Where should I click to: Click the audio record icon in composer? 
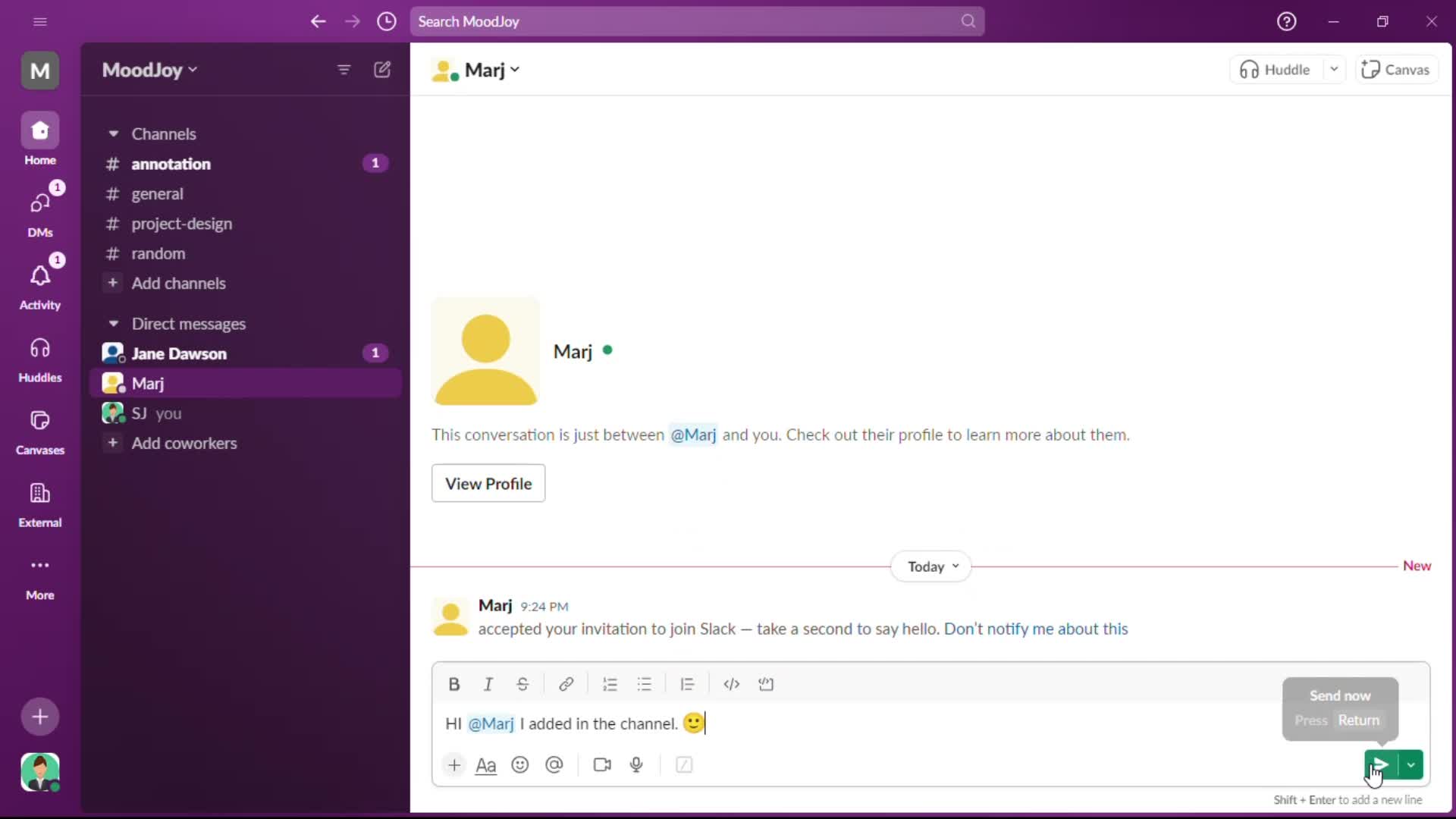pyautogui.click(x=636, y=765)
